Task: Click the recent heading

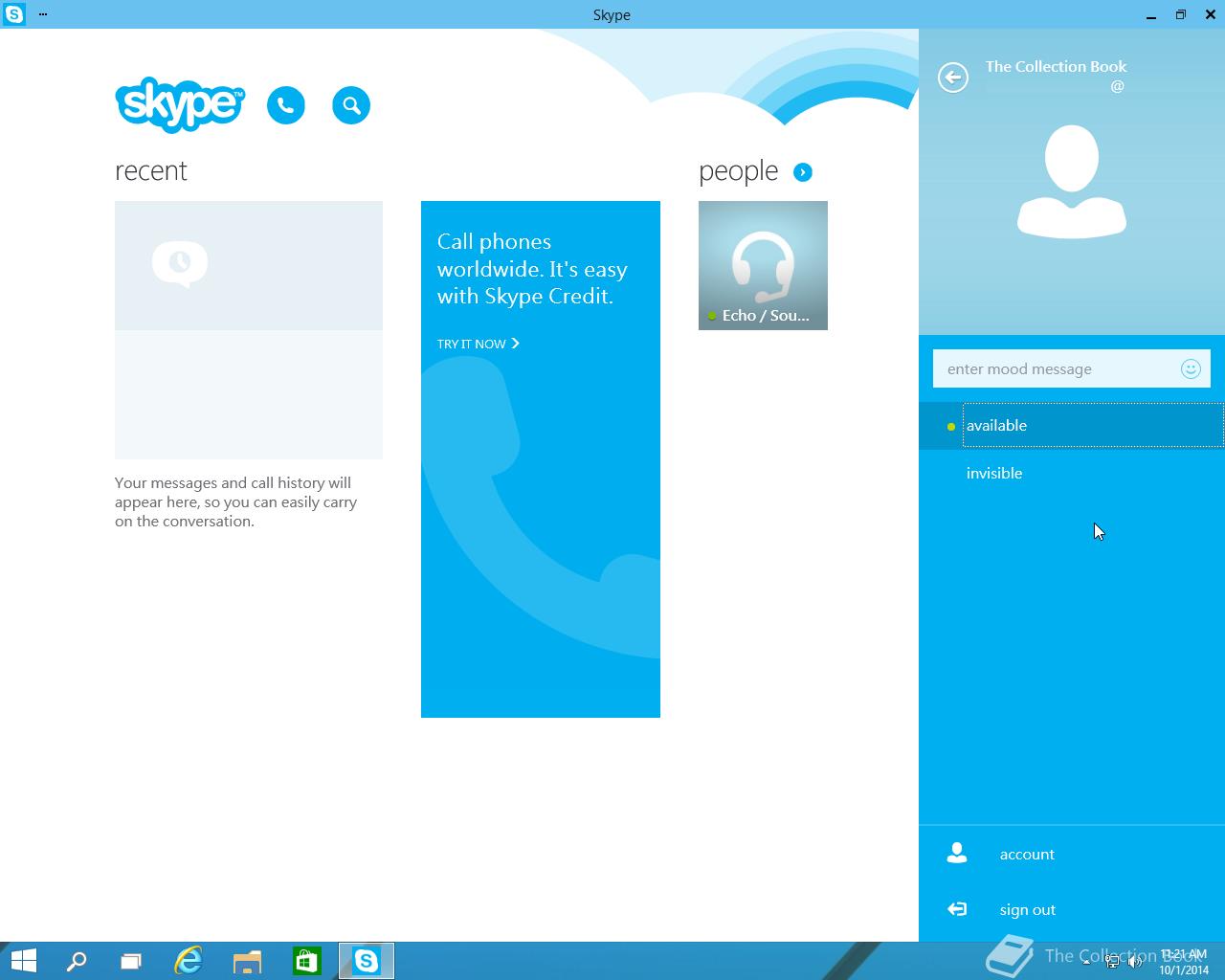Action: (x=151, y=170)
